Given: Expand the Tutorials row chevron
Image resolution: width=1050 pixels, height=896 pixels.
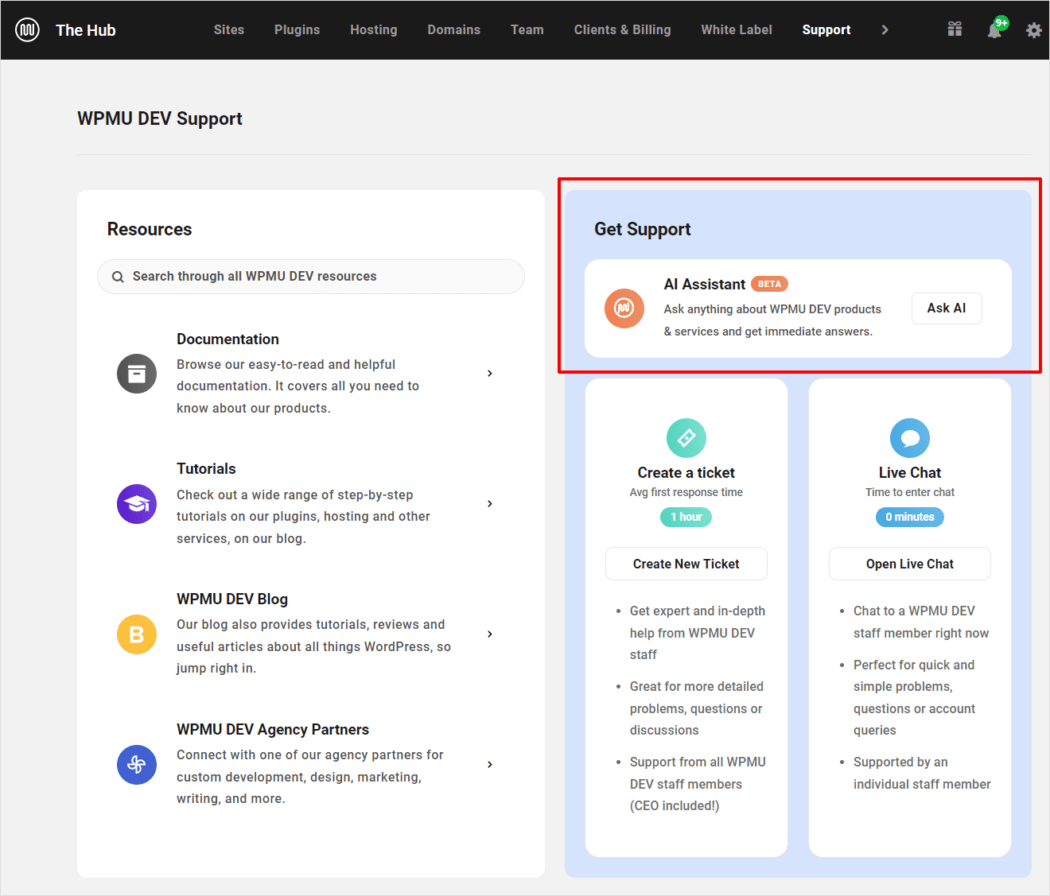Looking at the screenshot, I should [x=490, y=504].
